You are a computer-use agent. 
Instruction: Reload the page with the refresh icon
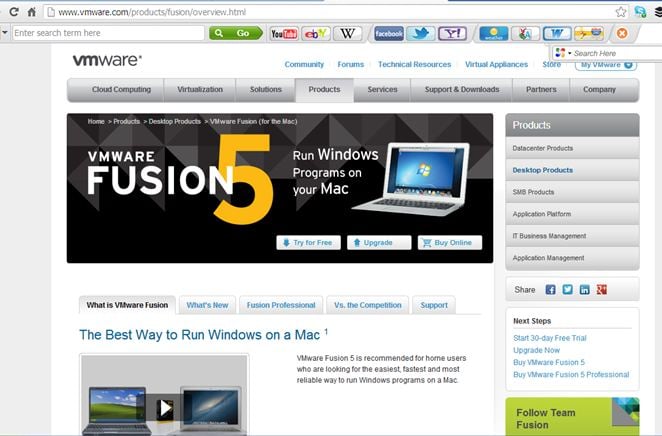pos(14,12)
